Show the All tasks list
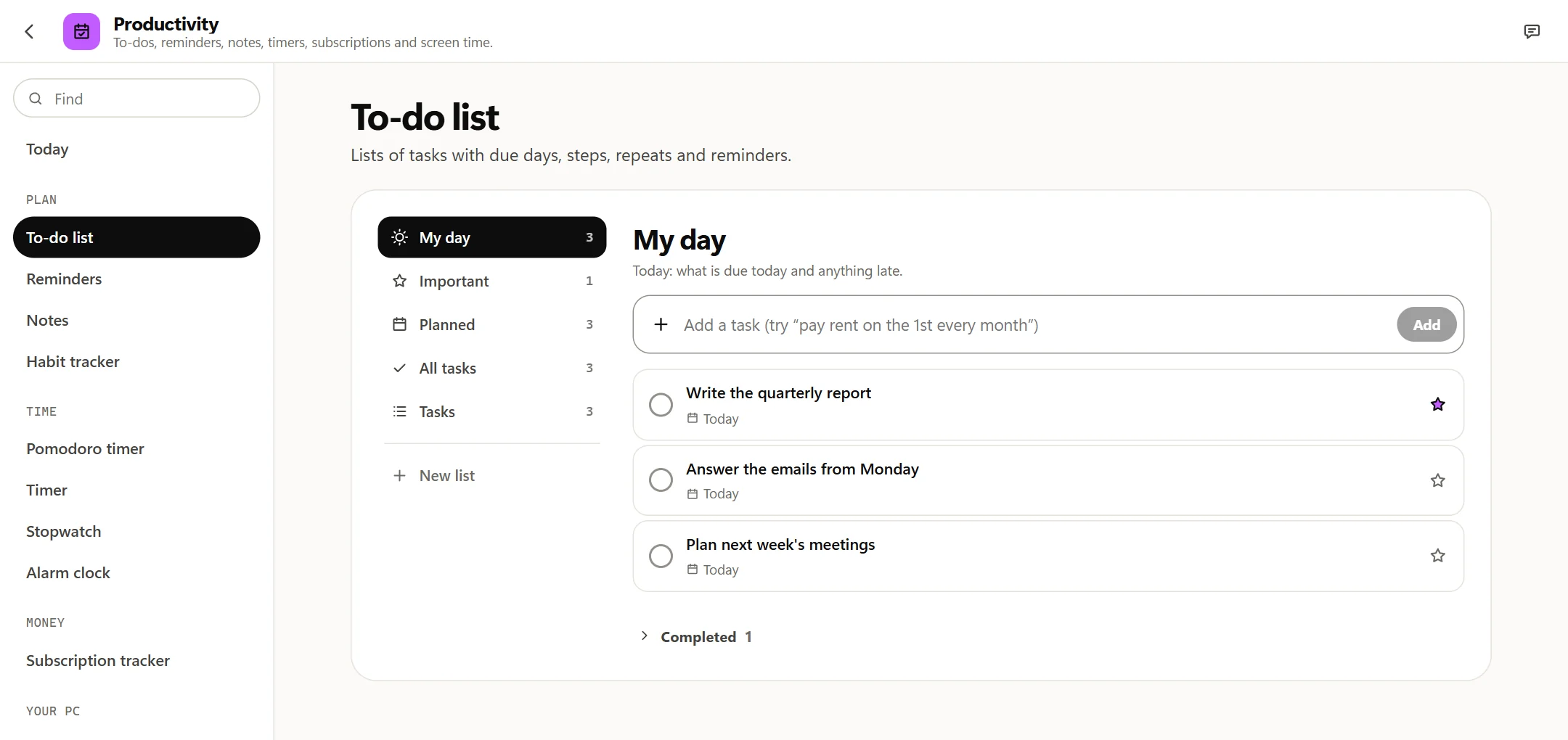This screenshot has height=740, width=1568. (x=492, y=368)
